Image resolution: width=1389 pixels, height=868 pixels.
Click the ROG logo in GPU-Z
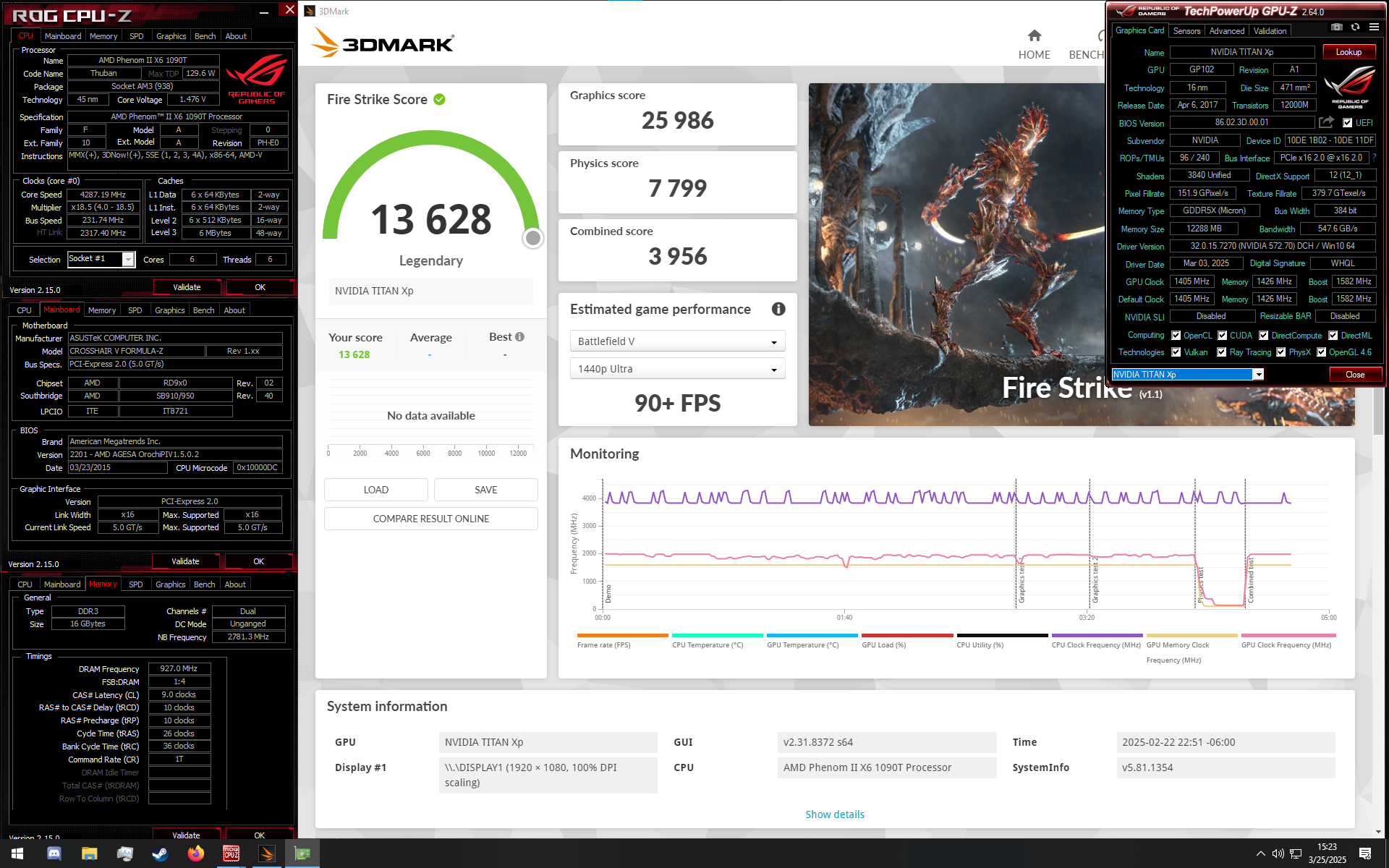coord(1349,87)
